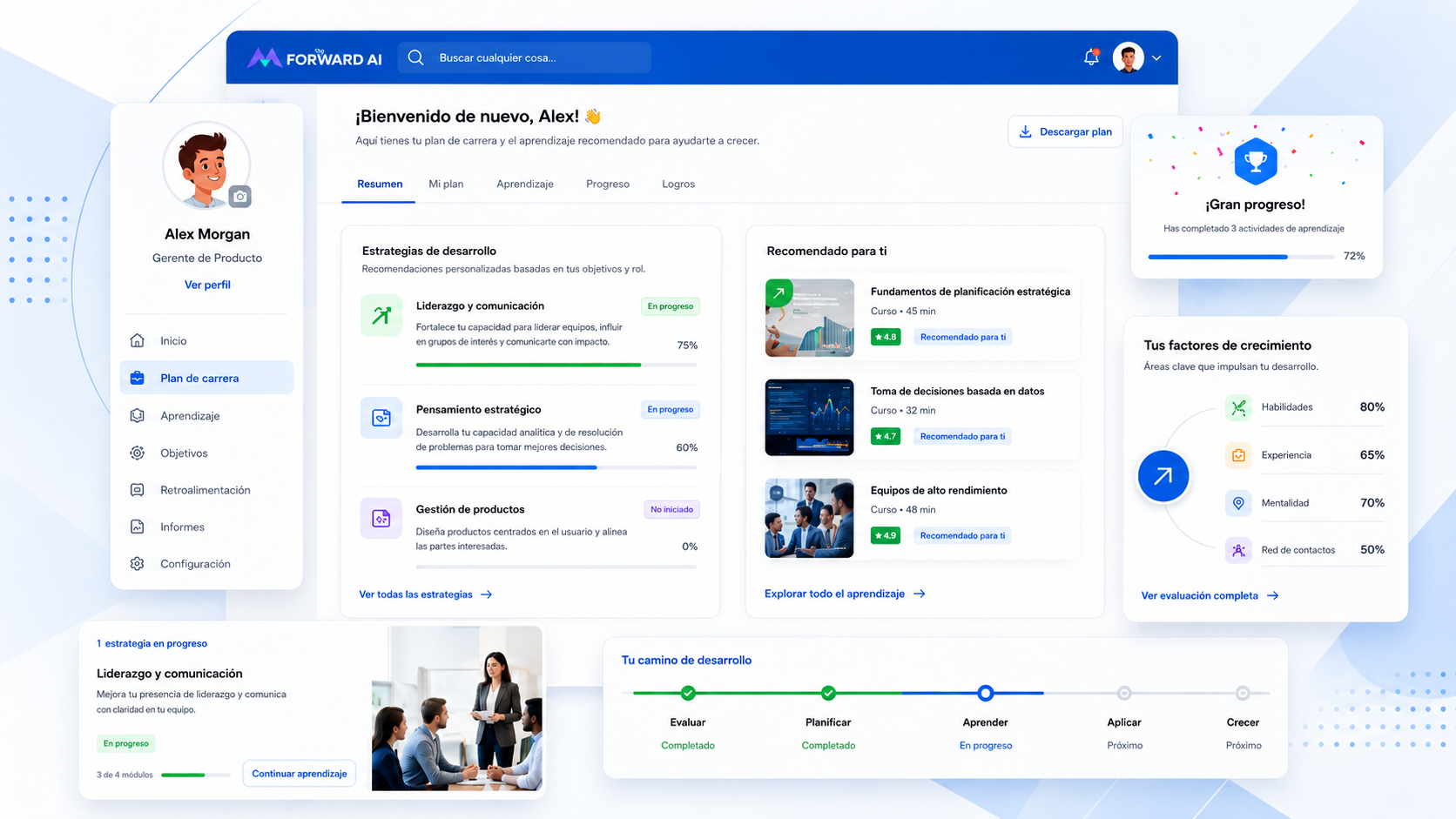Click the Crecer upcoming step marker

(x=1243, y=693)
